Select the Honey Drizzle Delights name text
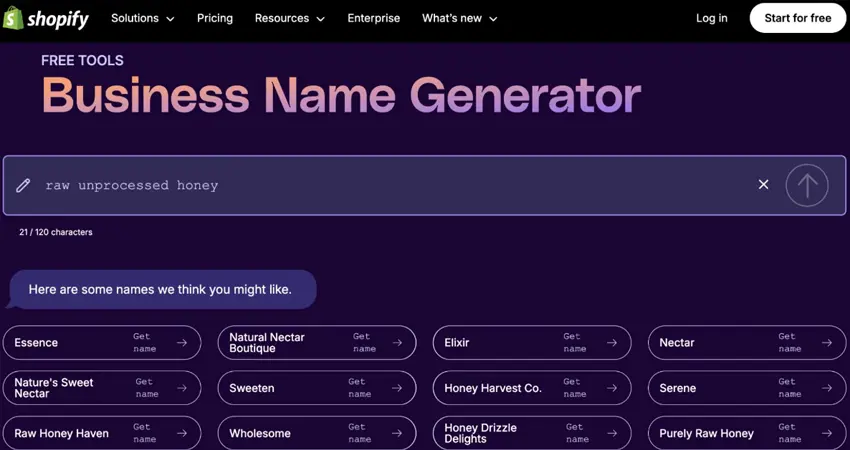 point(480,433)
